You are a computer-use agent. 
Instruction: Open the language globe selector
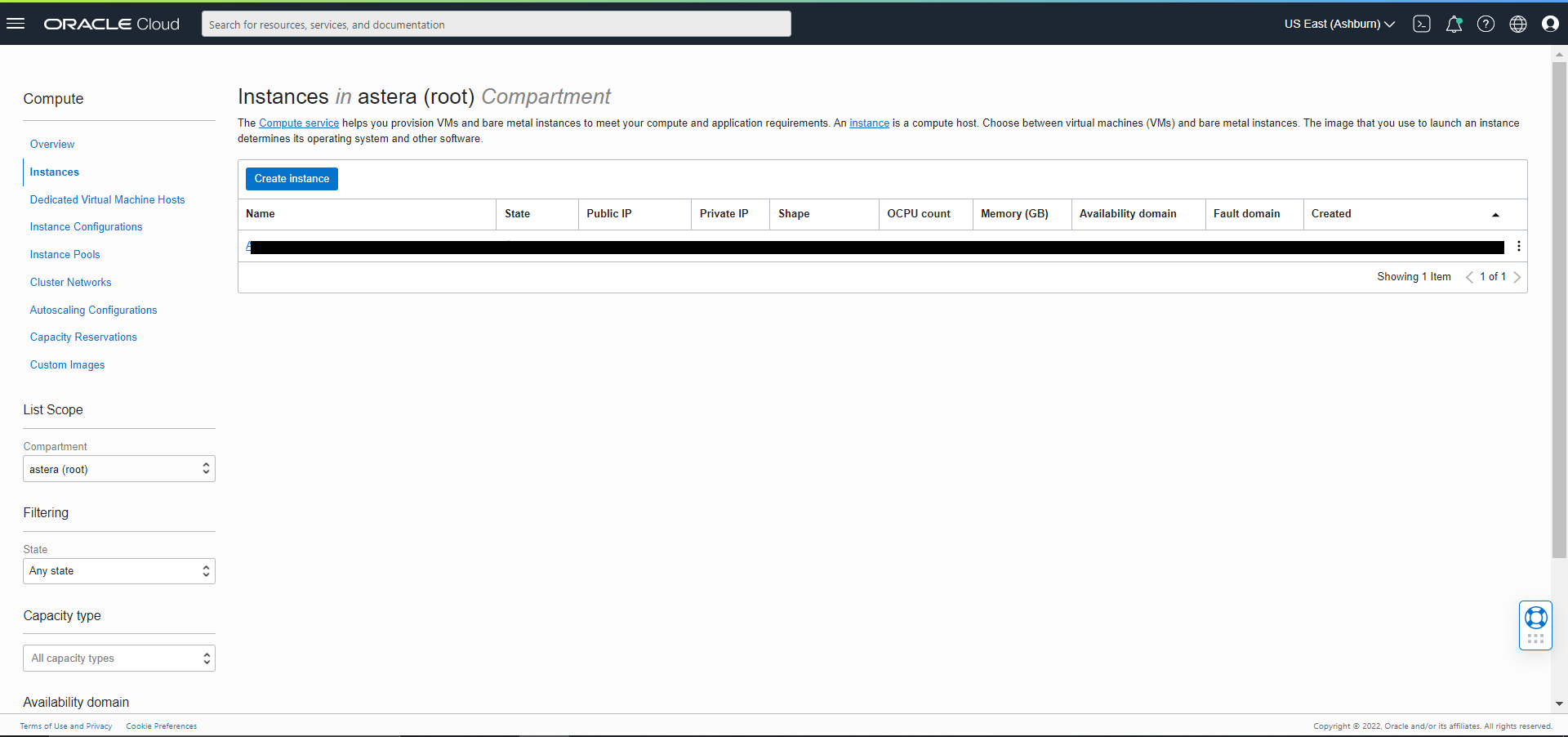point(1517,24)
